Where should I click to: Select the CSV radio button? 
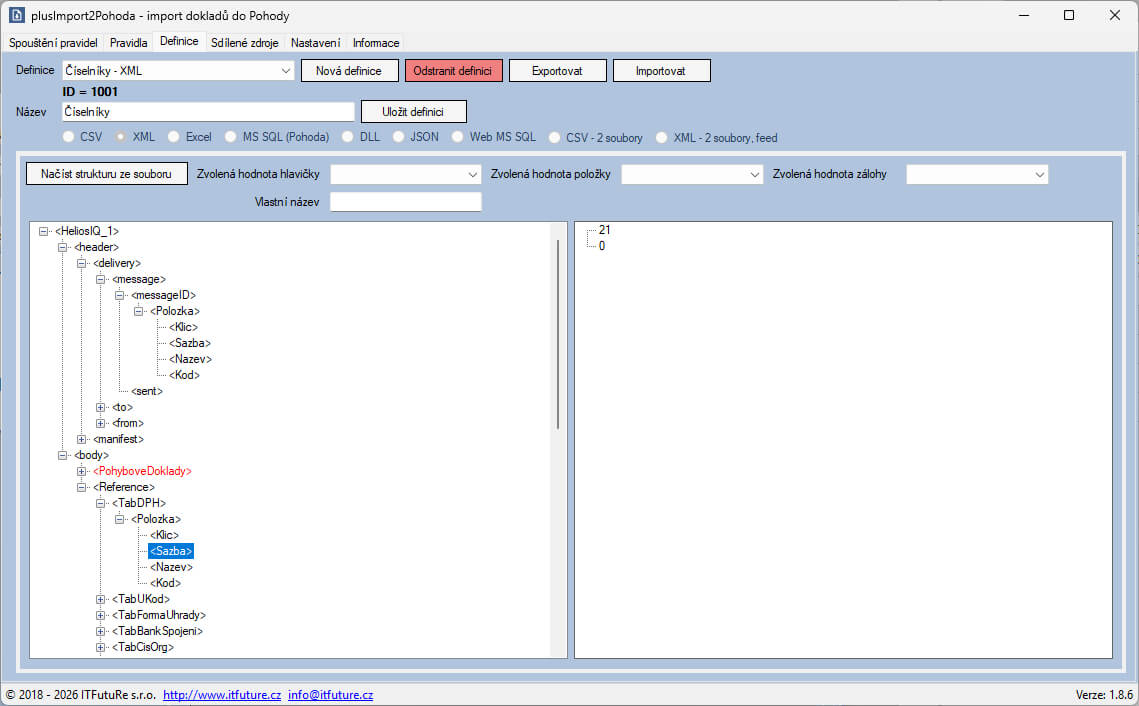(x=68, y=137)
